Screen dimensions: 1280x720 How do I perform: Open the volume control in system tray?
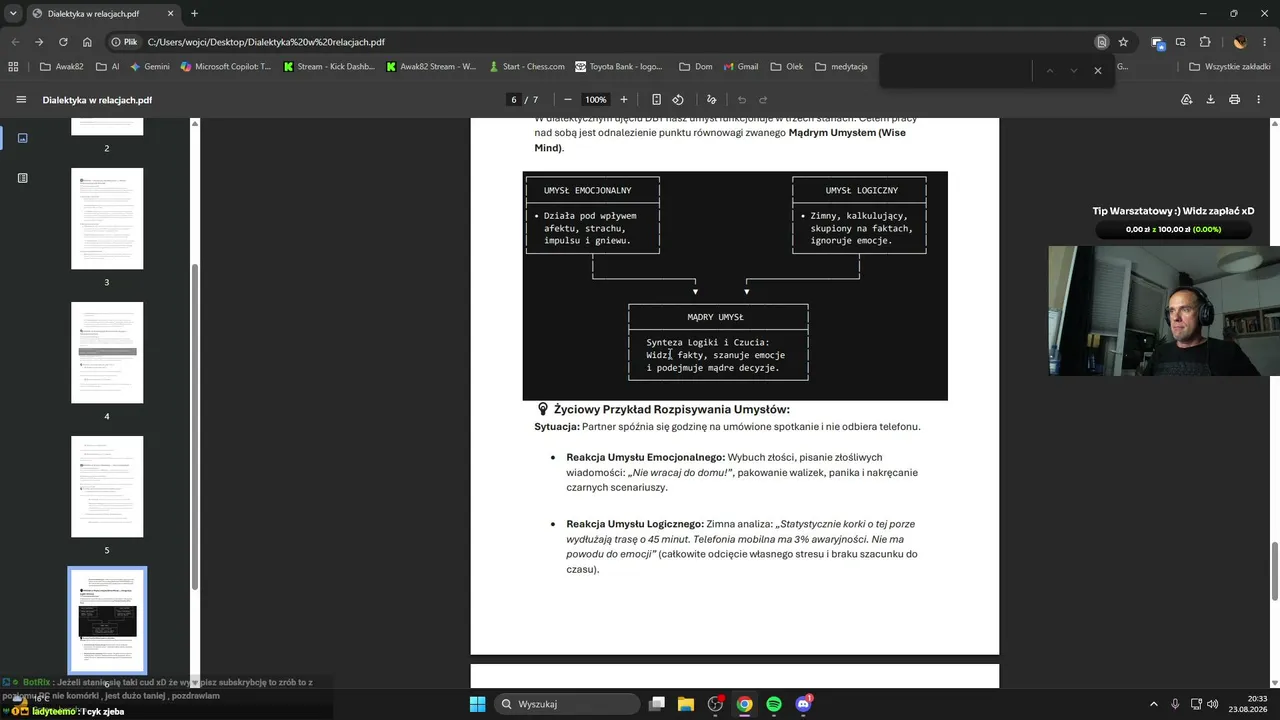pyautogui.click(x=1212, y=704)
